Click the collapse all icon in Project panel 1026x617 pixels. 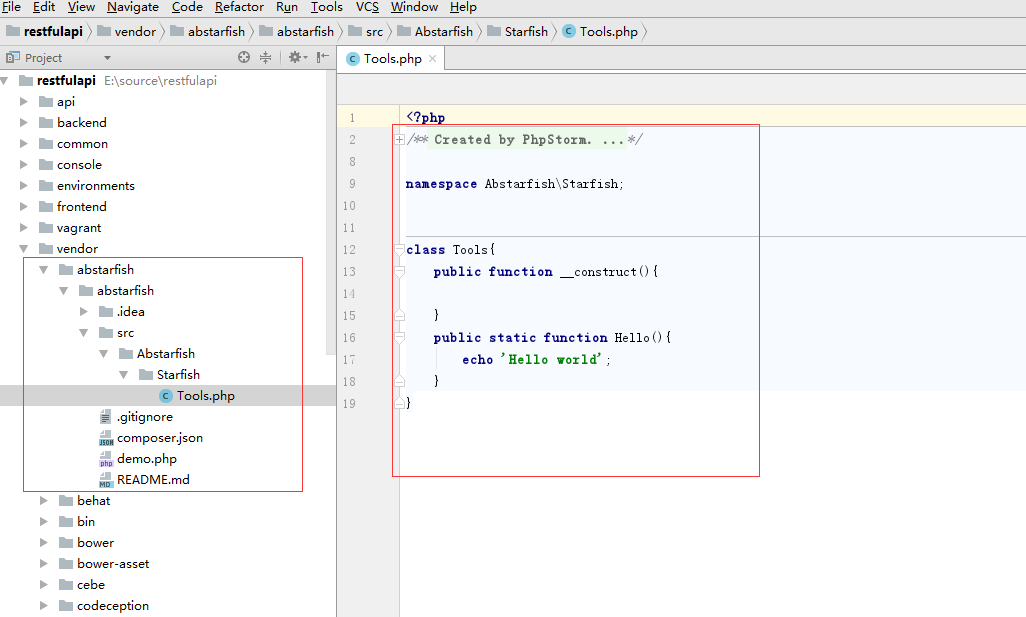[265, 57]
